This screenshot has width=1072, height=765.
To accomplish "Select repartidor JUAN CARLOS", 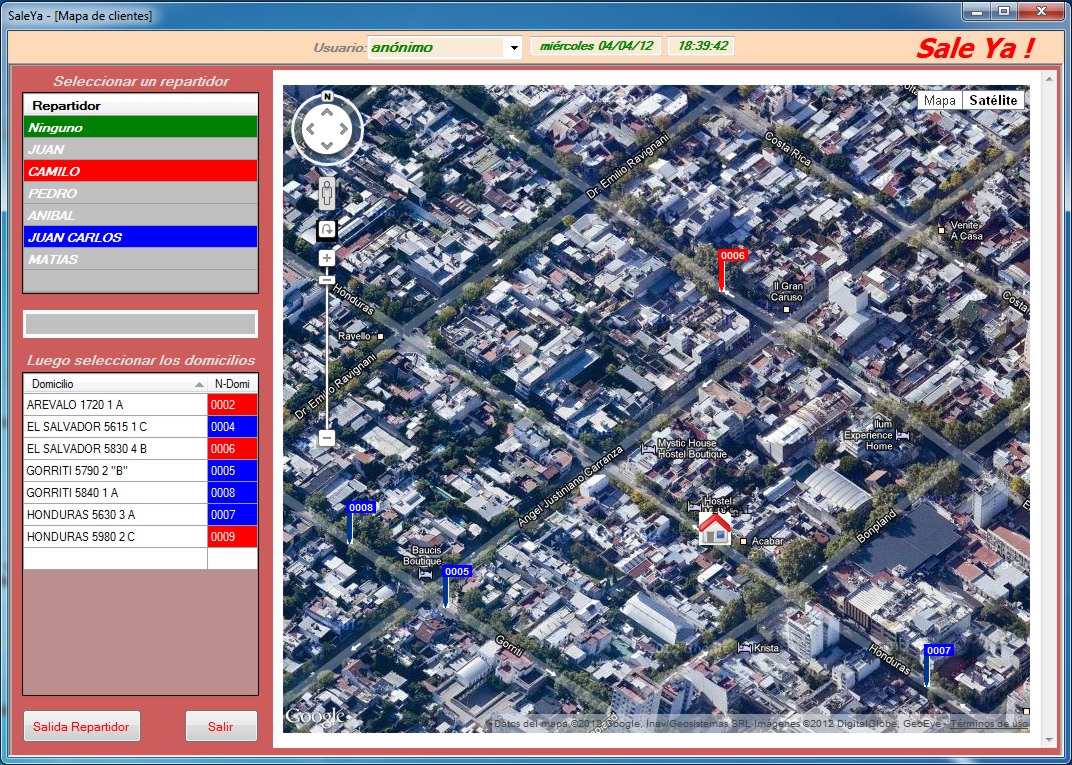I will tap(141, 237).
